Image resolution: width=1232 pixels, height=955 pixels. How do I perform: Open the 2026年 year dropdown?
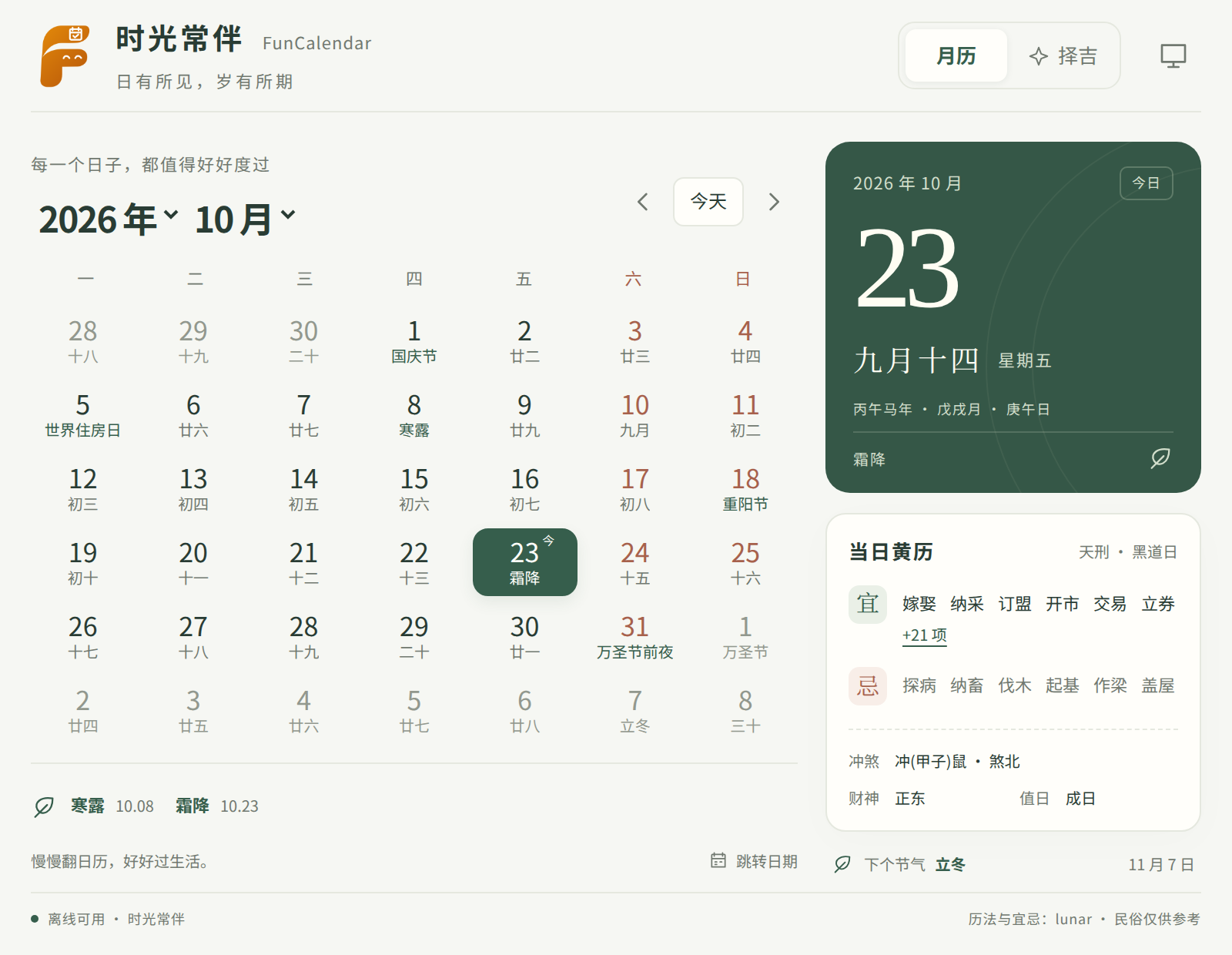point(109,219)
